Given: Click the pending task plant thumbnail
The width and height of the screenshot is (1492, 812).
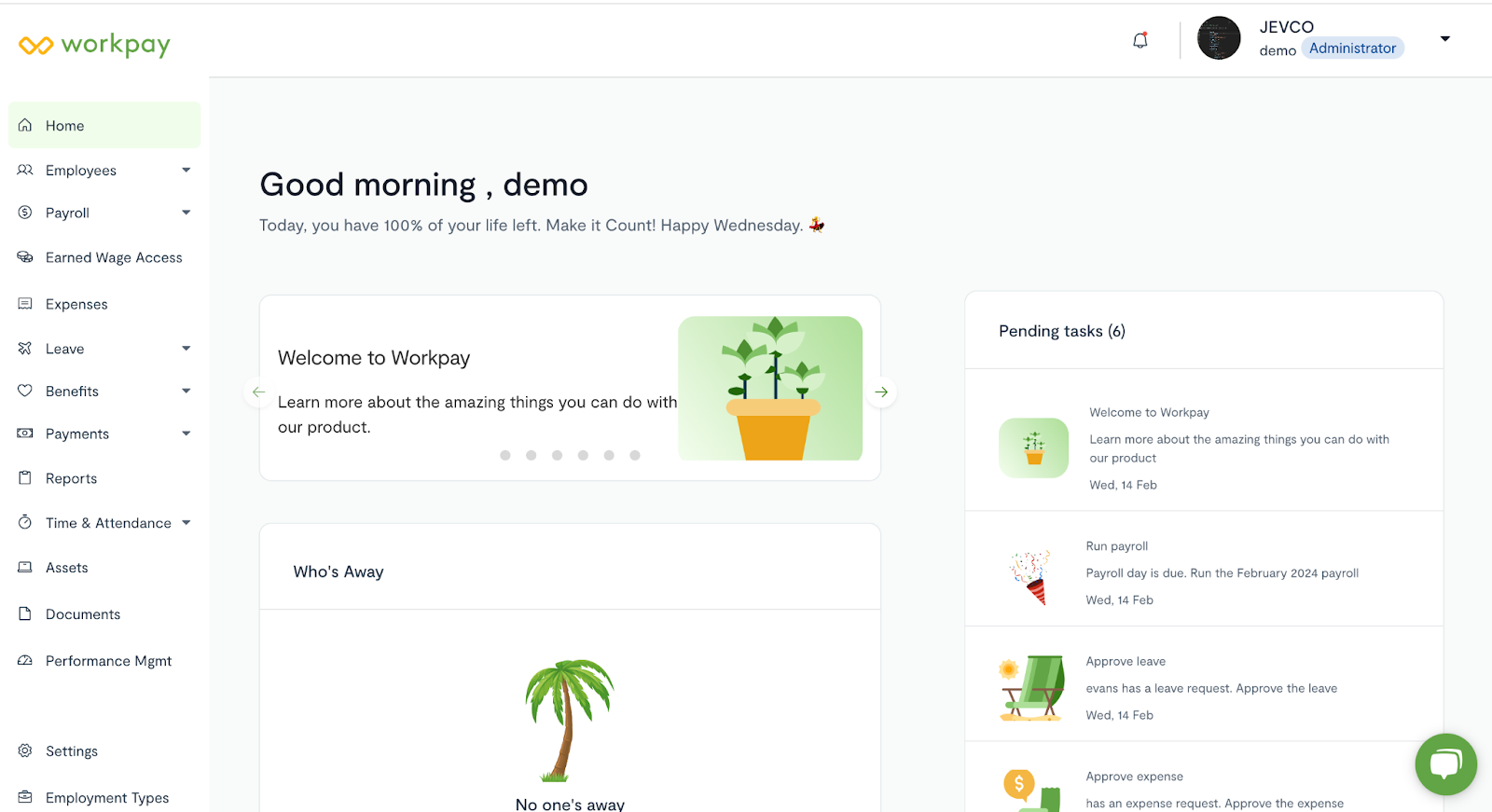Looking at the screenshot, I should pyautogui.click(x=1033, y=447).
